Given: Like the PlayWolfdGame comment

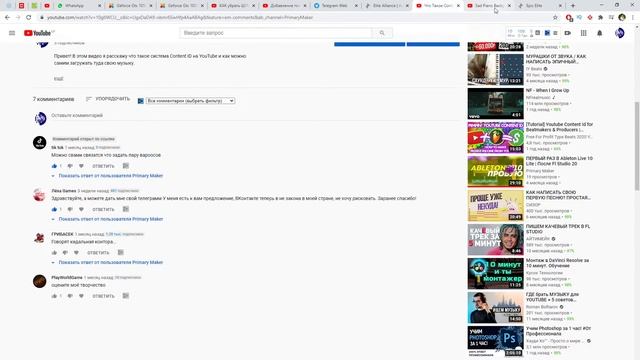Looking at the screenshot, I should 54,296.
